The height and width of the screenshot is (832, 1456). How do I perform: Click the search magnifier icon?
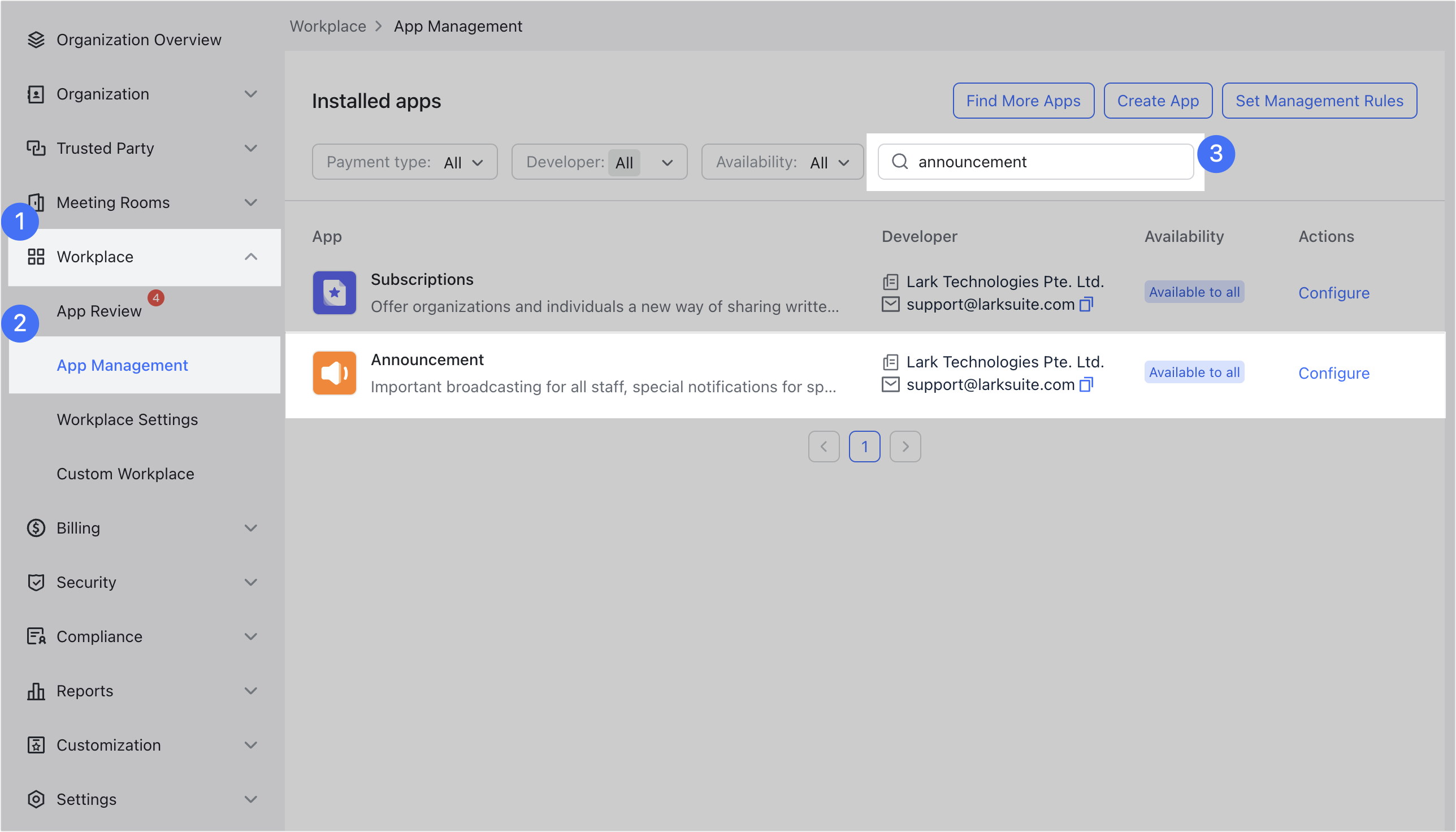pyautogui.click(x=900, y=162)
